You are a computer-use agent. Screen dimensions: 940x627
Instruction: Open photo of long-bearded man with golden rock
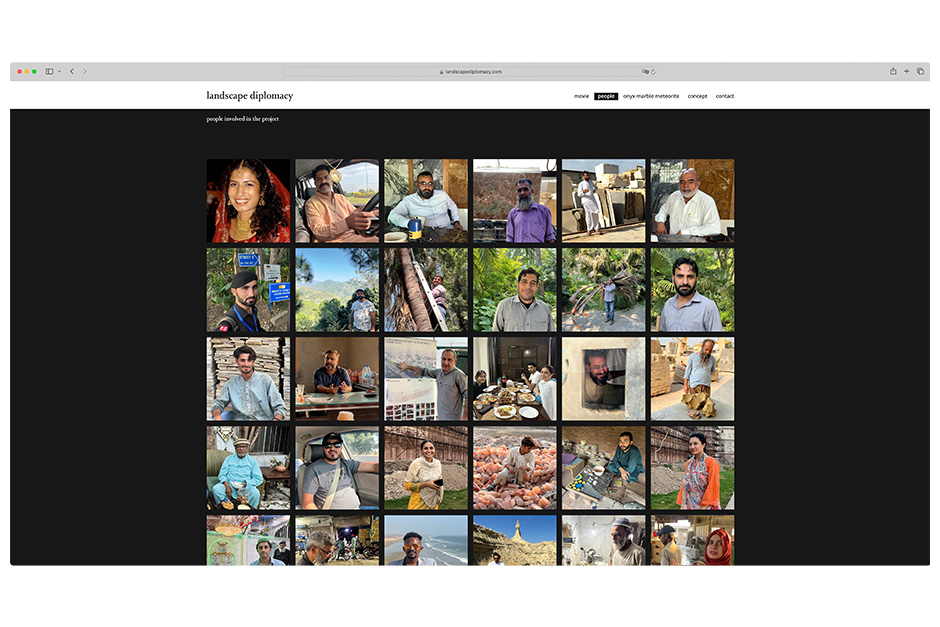tap(692, 379)
